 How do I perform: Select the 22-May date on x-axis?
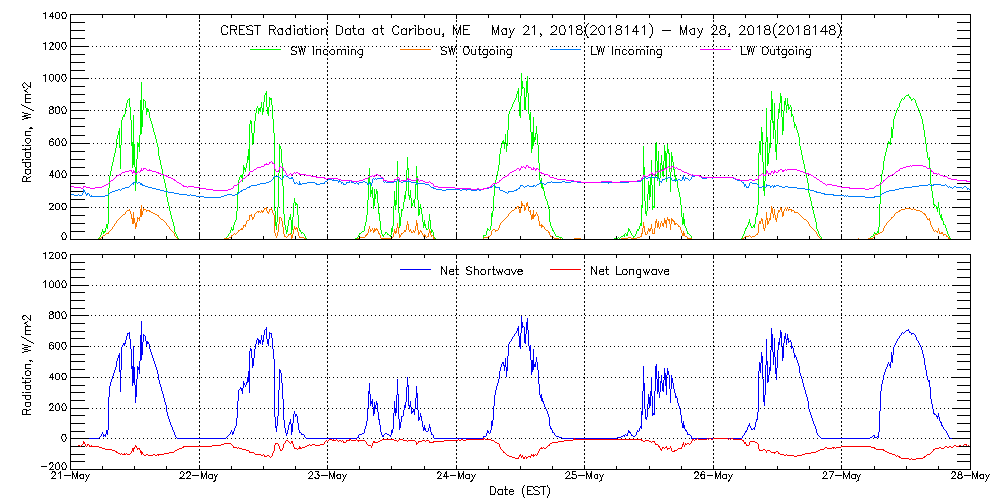point(199,476)
